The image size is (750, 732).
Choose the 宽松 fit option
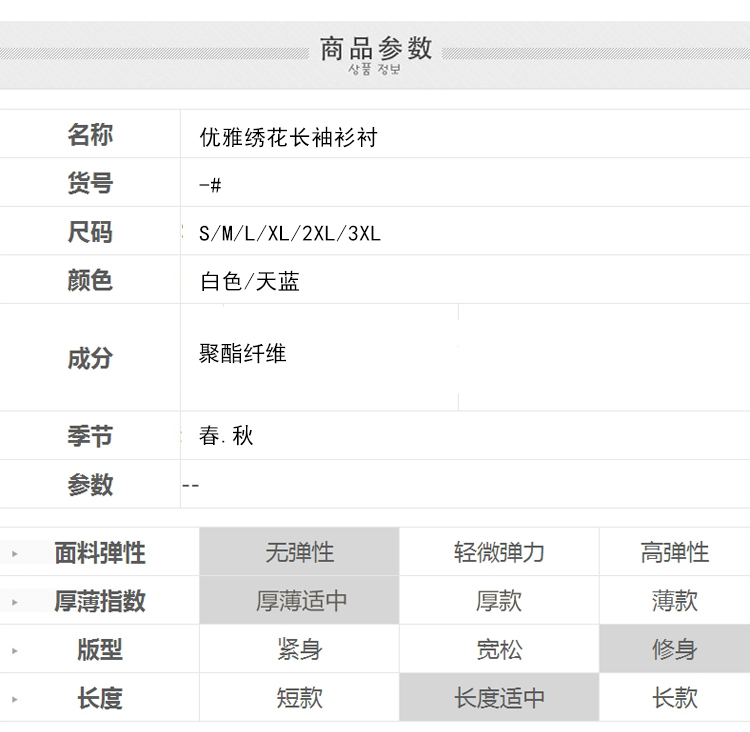[499, 649]
